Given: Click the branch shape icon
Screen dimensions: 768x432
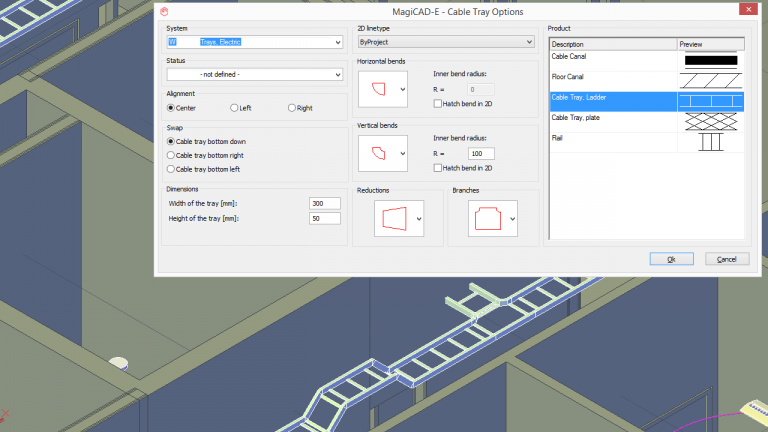Looking at the screenshot, I should pyautogui.click(x=488, y=218).
